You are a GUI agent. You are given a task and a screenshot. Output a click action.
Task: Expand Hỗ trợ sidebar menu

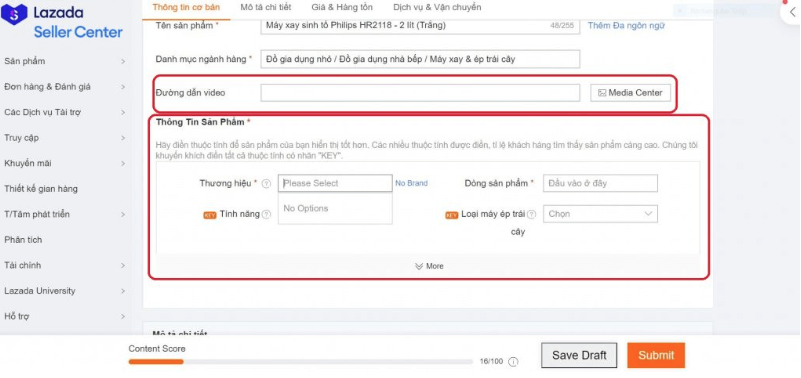64,317
